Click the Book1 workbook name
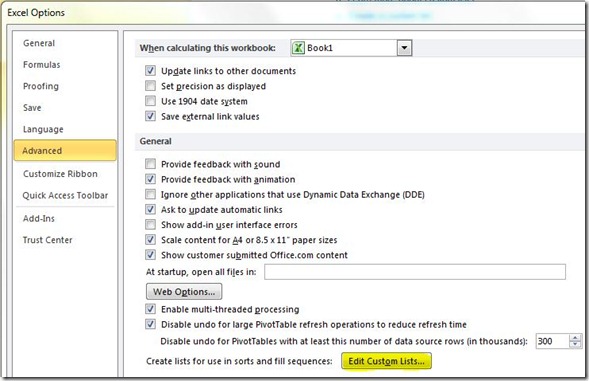The image size is (589, 381). 320,48
